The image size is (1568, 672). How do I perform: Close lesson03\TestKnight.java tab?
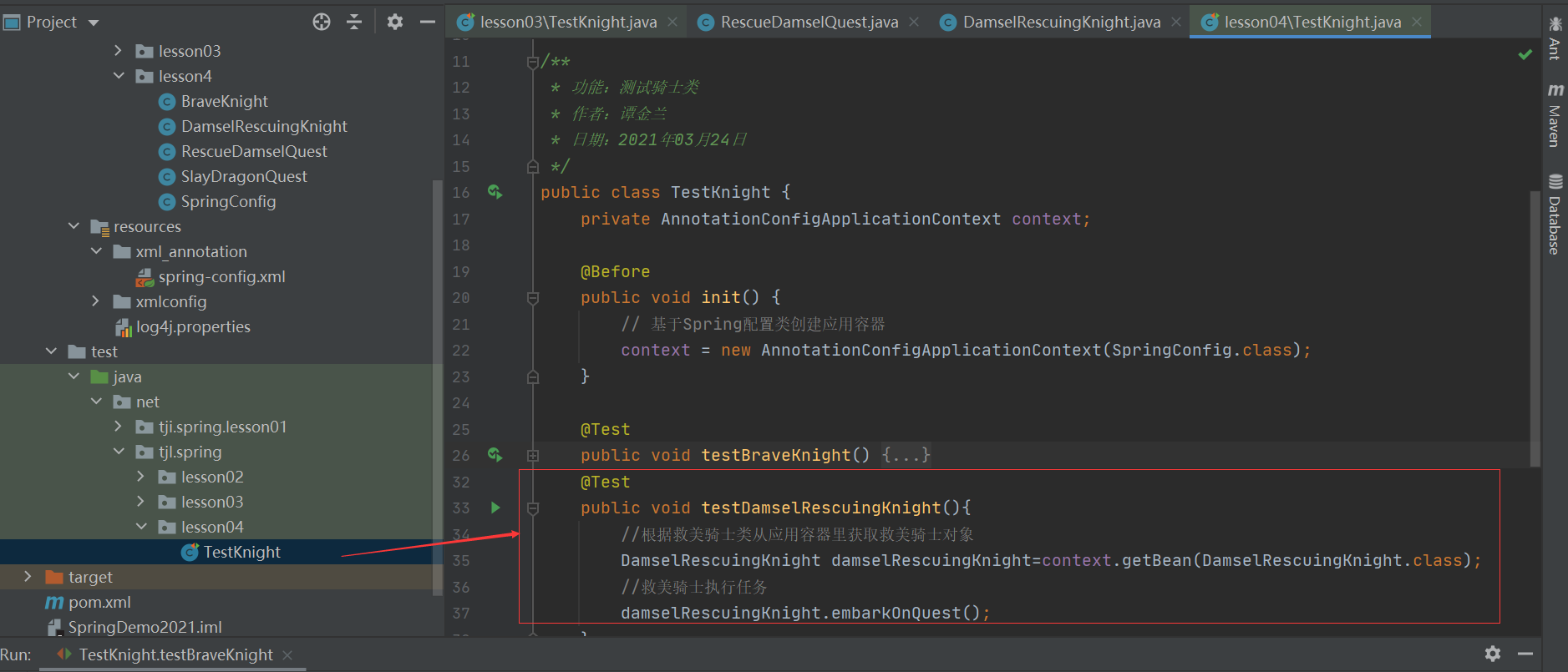point(672,23)
